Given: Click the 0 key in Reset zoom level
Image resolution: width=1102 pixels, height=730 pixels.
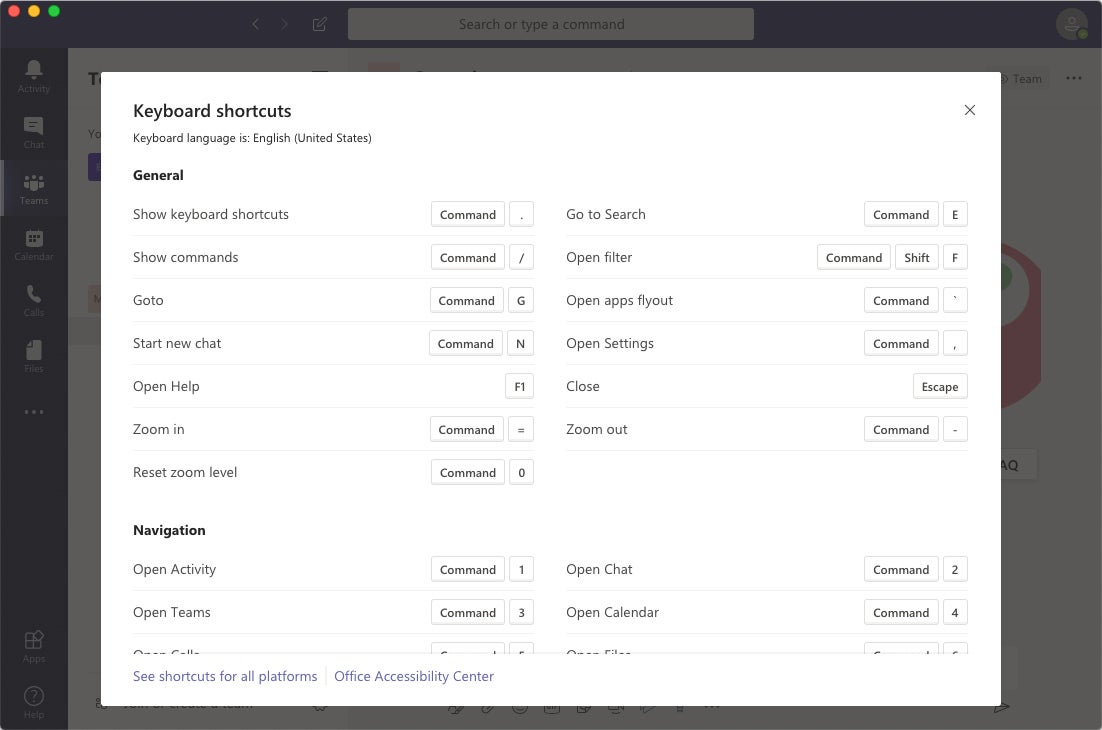Looking at the screenshot, I should pyautogui.click(x=521, y=472).
